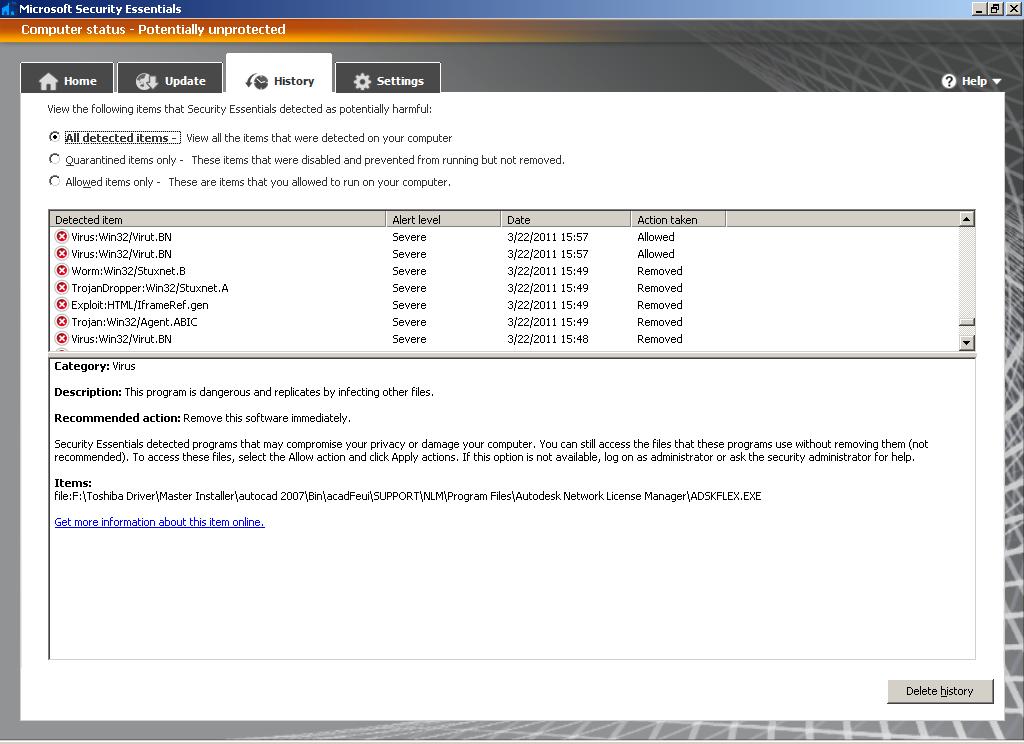
Task: Open the Settings tab
Action: point(388,78)
